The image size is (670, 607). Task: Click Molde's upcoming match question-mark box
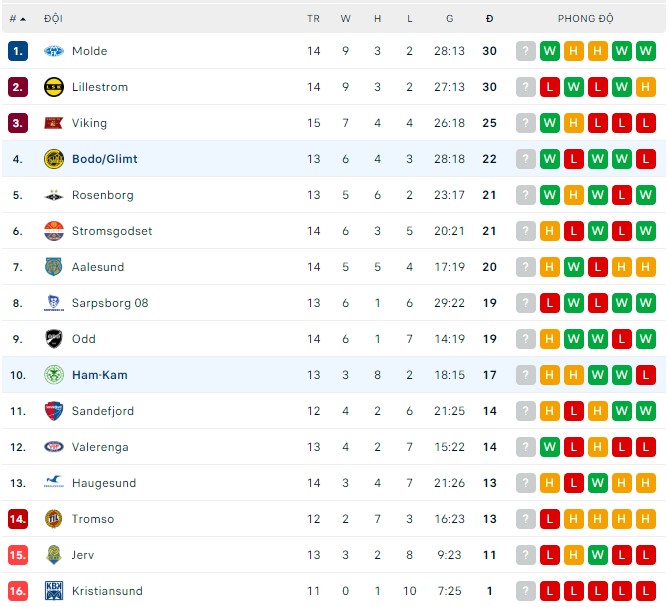tap(526, 51)
